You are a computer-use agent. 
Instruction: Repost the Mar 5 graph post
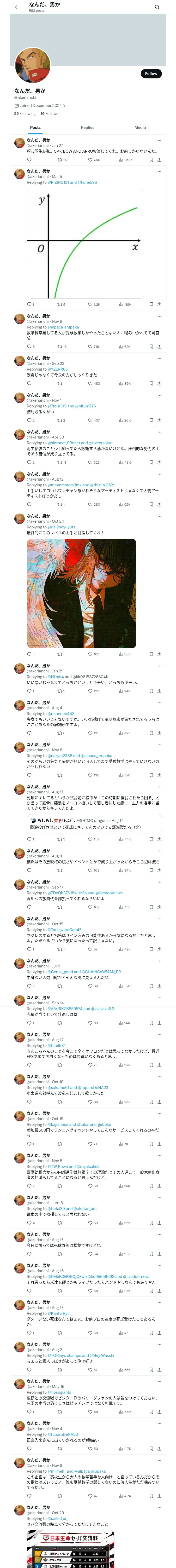coord(61,304)
